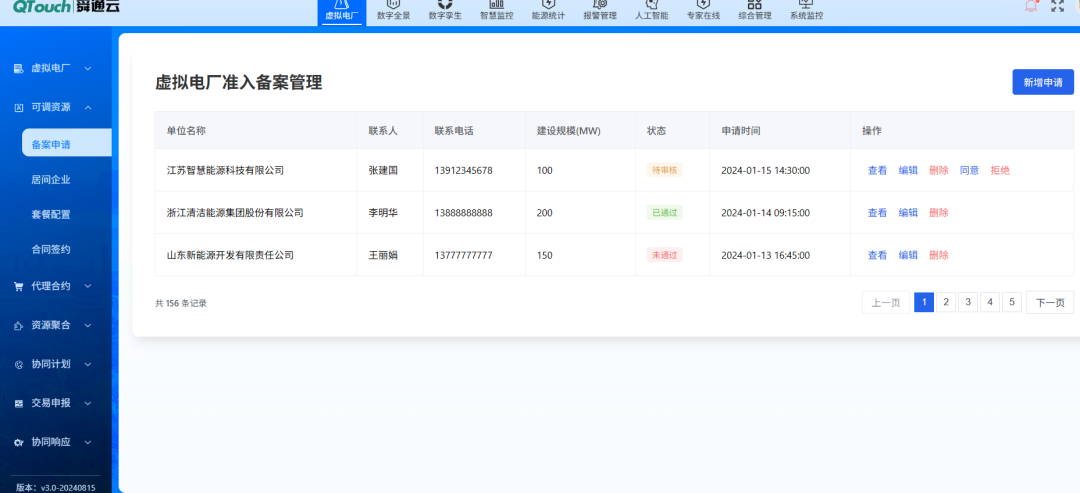Viewport: 1080px width, 493px height.
Task: Go to page 4
Action: click(990, 302)
